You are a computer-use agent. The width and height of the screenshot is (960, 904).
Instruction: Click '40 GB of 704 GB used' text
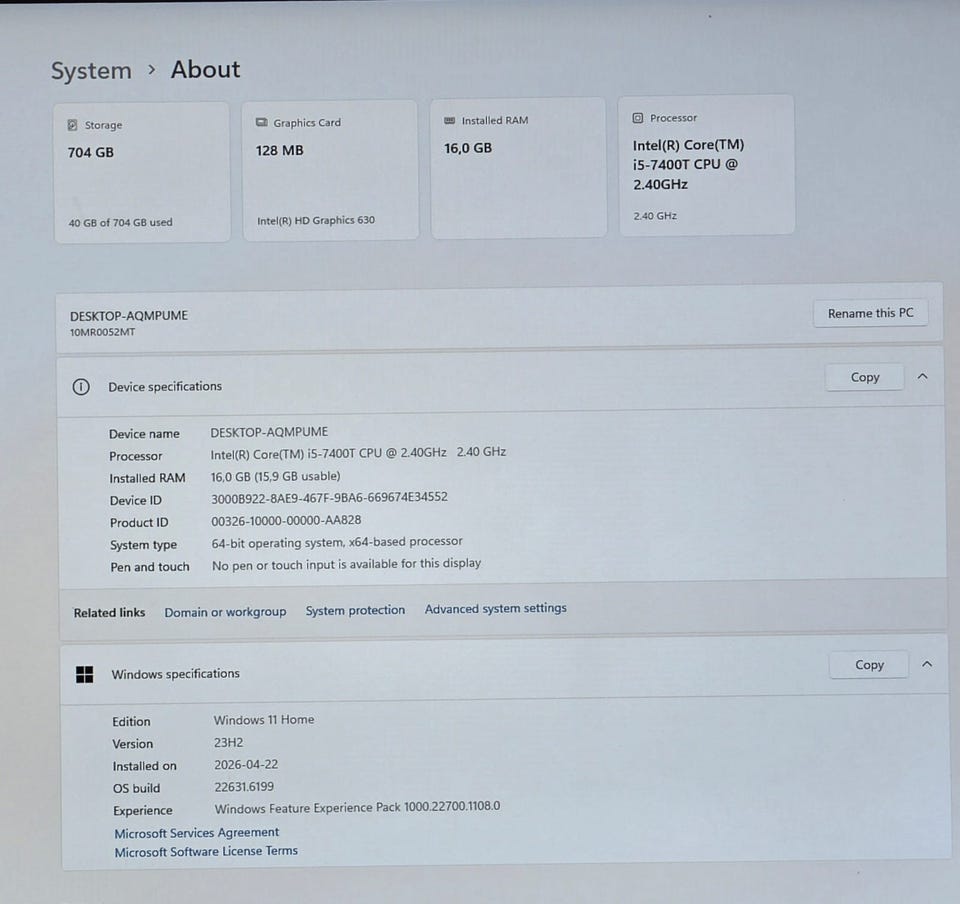point(121,223)
